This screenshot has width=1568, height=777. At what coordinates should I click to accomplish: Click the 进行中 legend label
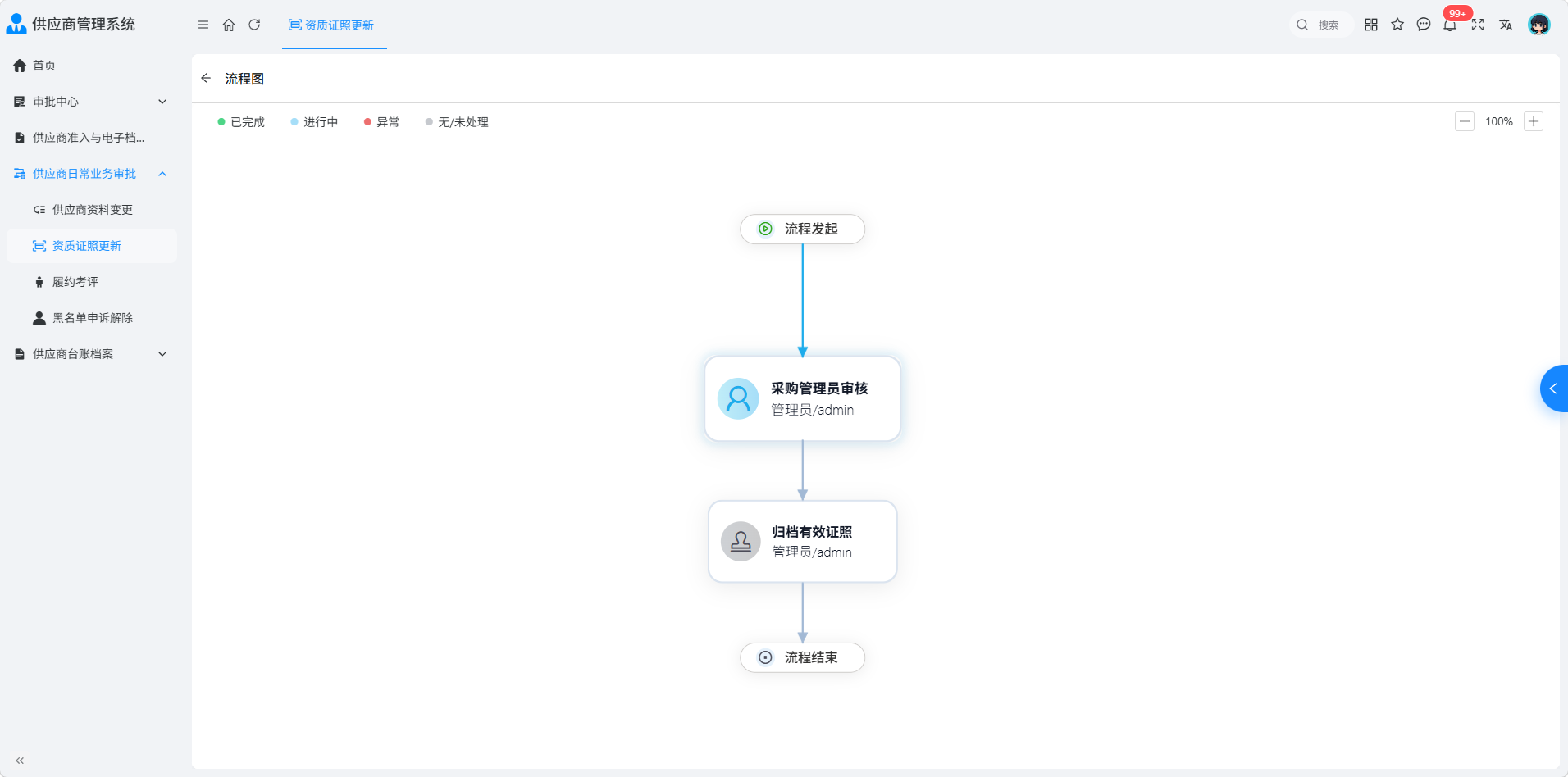click(321, 122)
